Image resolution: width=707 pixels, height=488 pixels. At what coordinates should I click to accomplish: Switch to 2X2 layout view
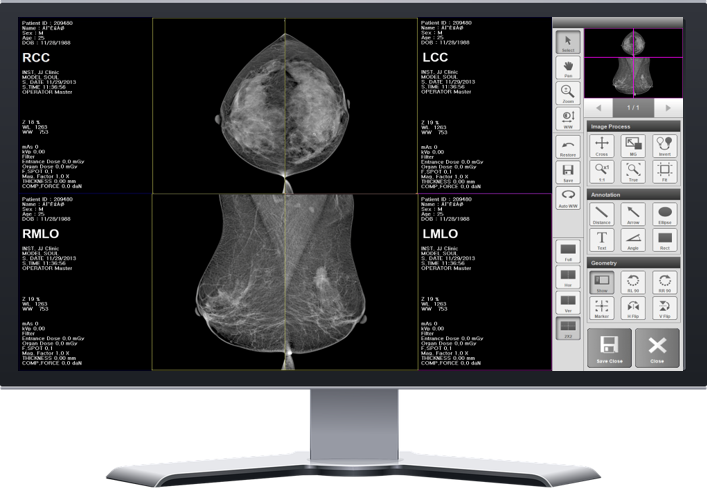coord(567,331)
